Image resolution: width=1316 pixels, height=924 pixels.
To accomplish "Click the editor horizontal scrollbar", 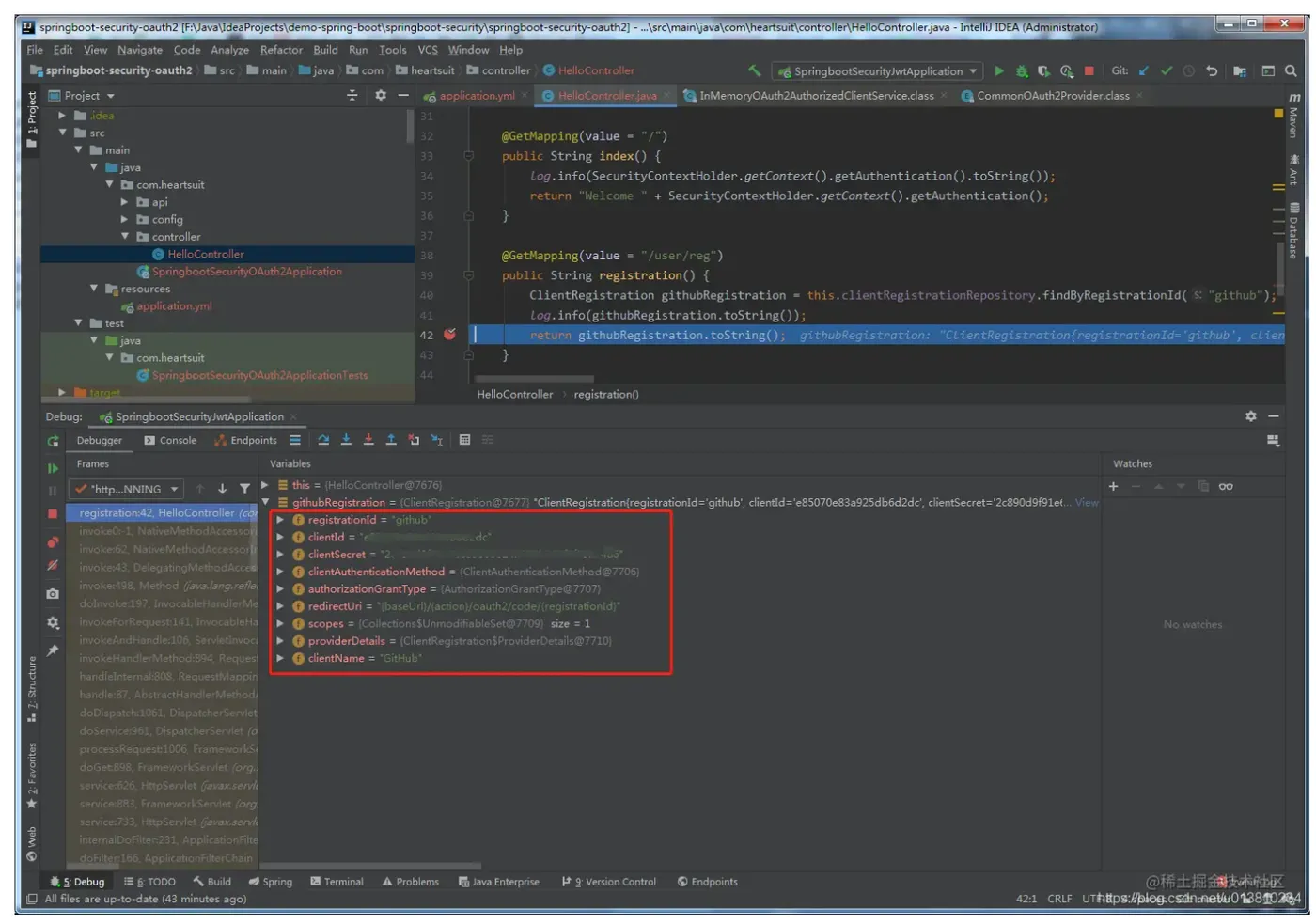I will 534,379.
